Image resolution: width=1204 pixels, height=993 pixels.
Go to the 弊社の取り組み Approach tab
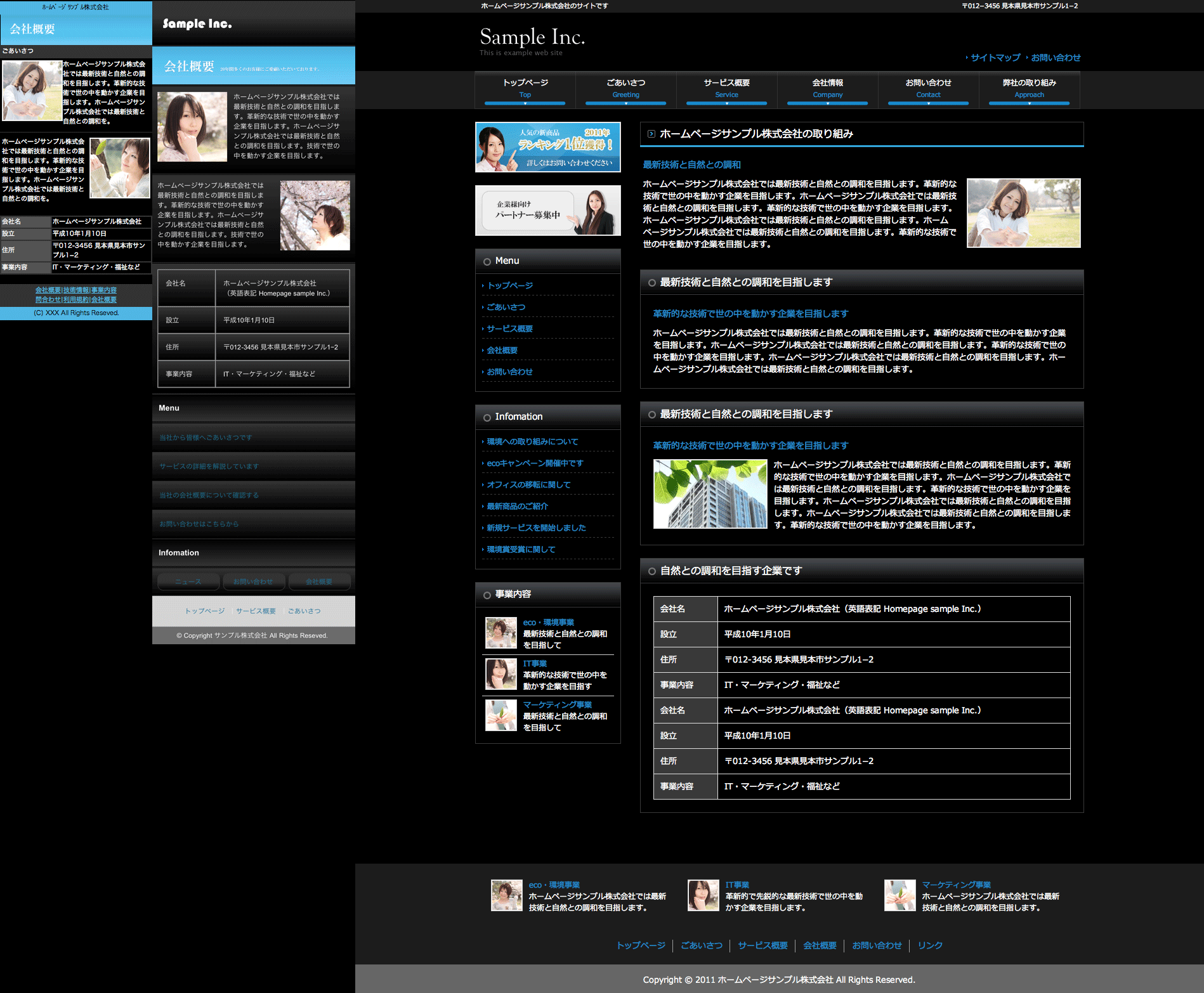(x=1029, y=88)
